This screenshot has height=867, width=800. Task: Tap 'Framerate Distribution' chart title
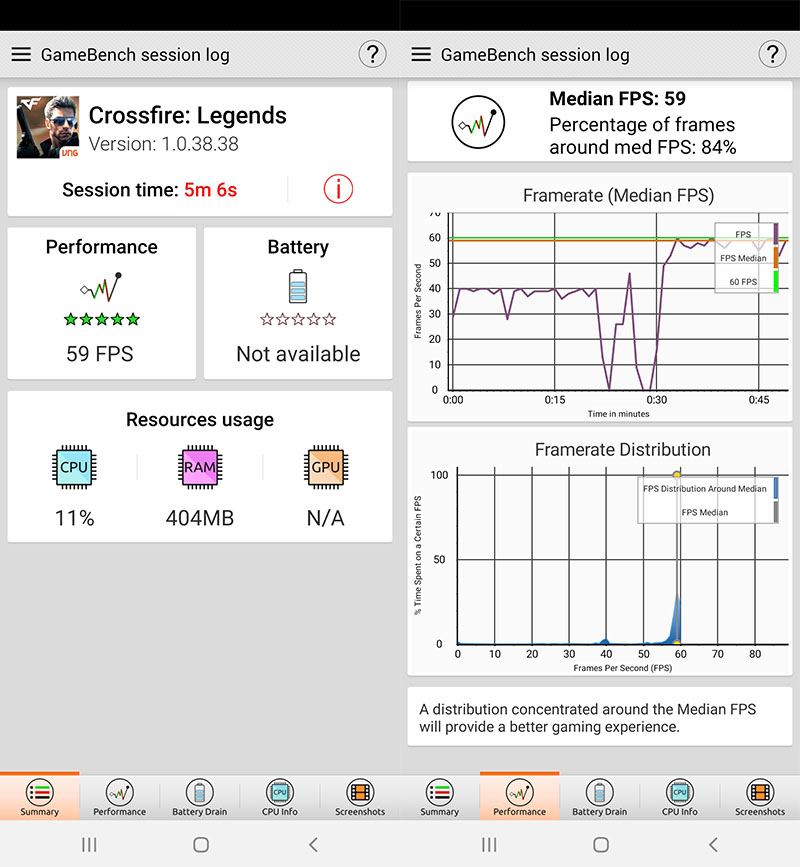click(x=623, y=450)
